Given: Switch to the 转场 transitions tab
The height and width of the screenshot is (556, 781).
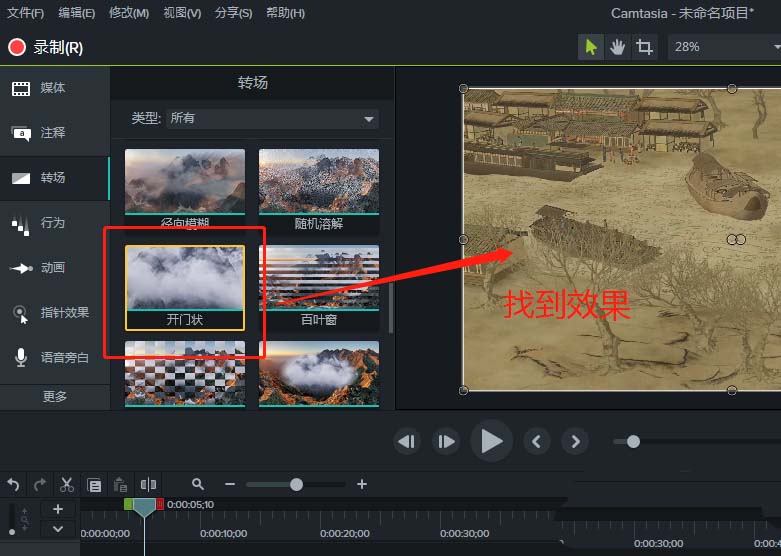Looking at the screenshot, I should click(x=54, y=178).
